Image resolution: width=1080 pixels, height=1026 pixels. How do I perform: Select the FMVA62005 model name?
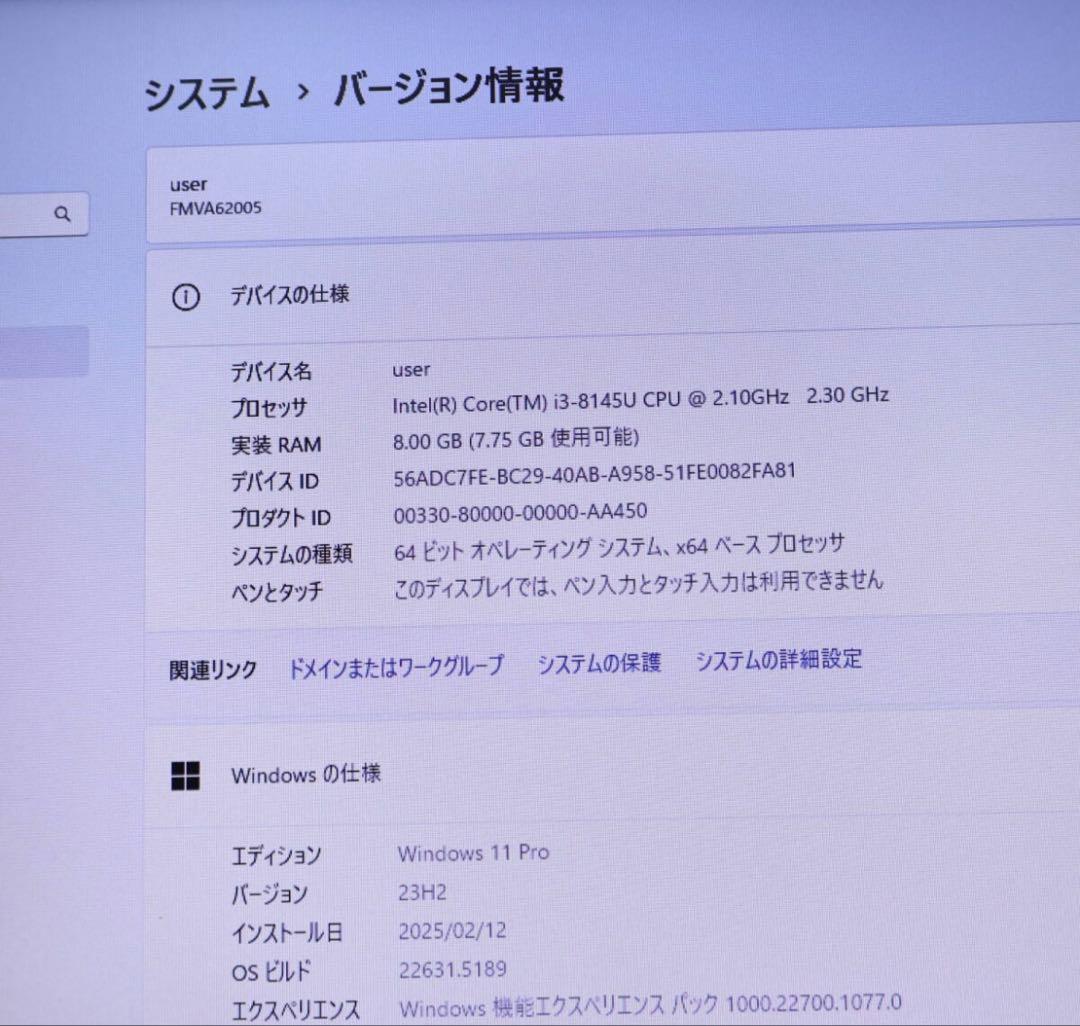(x=216, y=208)
